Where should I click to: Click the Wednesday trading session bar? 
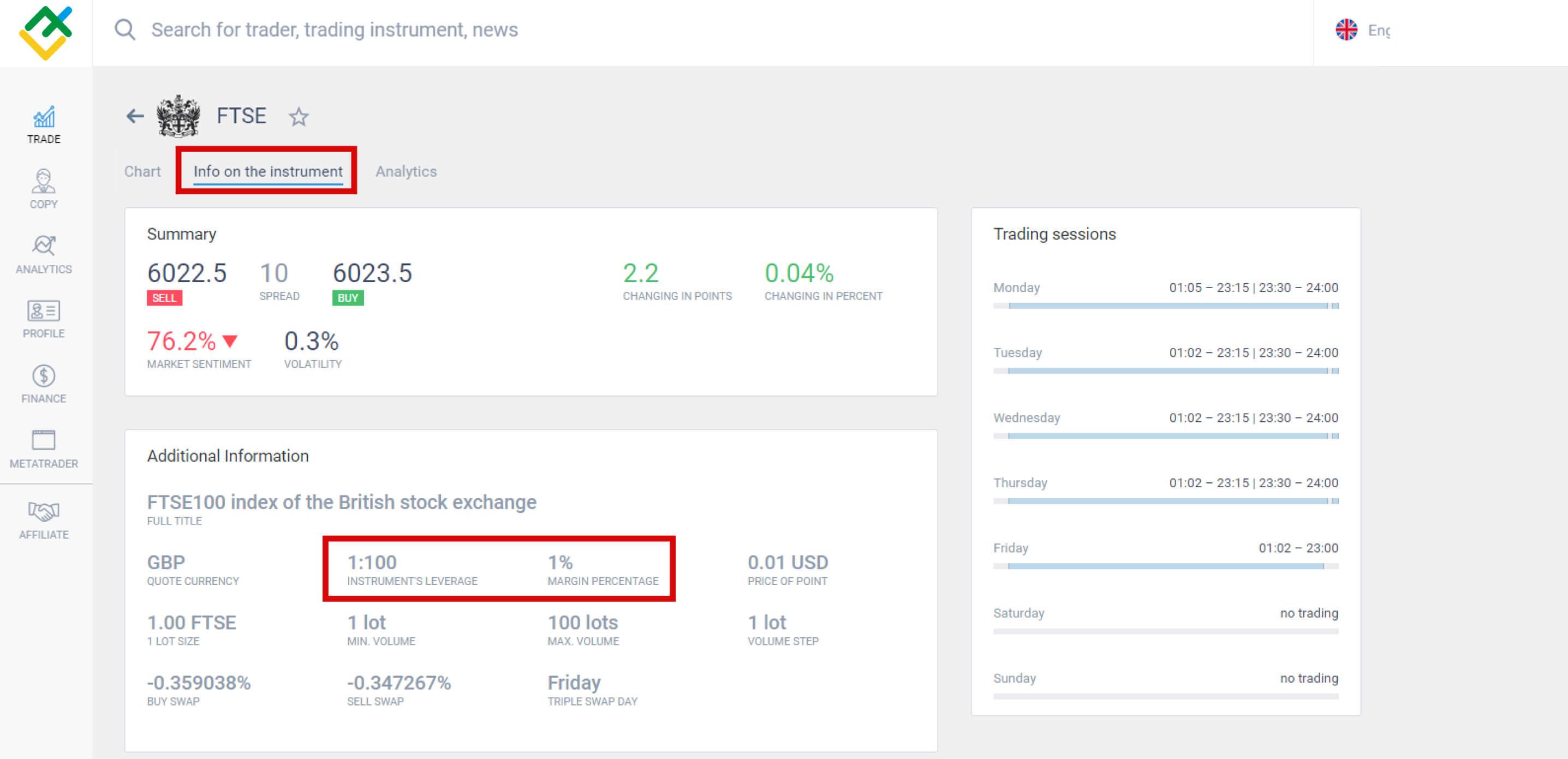pyautogui.click(x=1166, y=436)
